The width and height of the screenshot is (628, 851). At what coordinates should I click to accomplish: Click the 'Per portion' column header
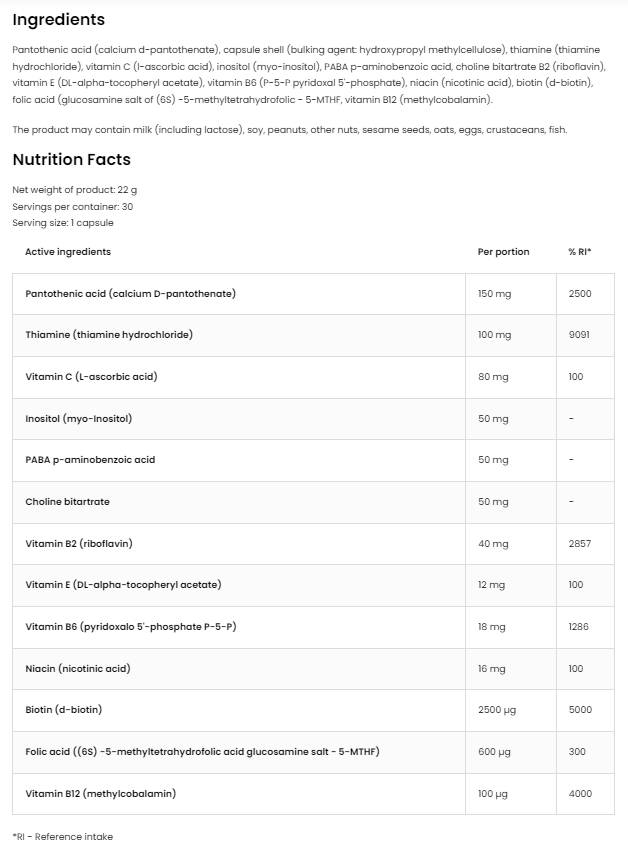[x=504, y=252]
